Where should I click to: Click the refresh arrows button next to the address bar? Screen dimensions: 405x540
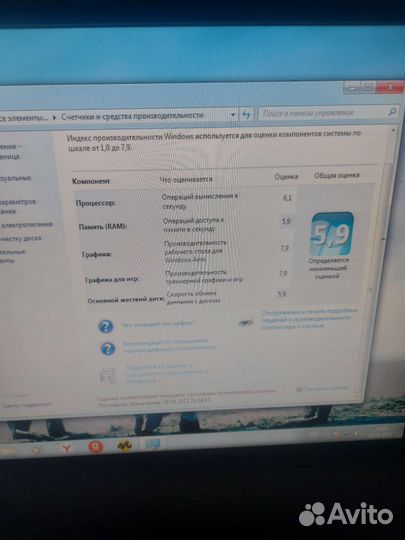pyautogui.click(x=246, y=114)
